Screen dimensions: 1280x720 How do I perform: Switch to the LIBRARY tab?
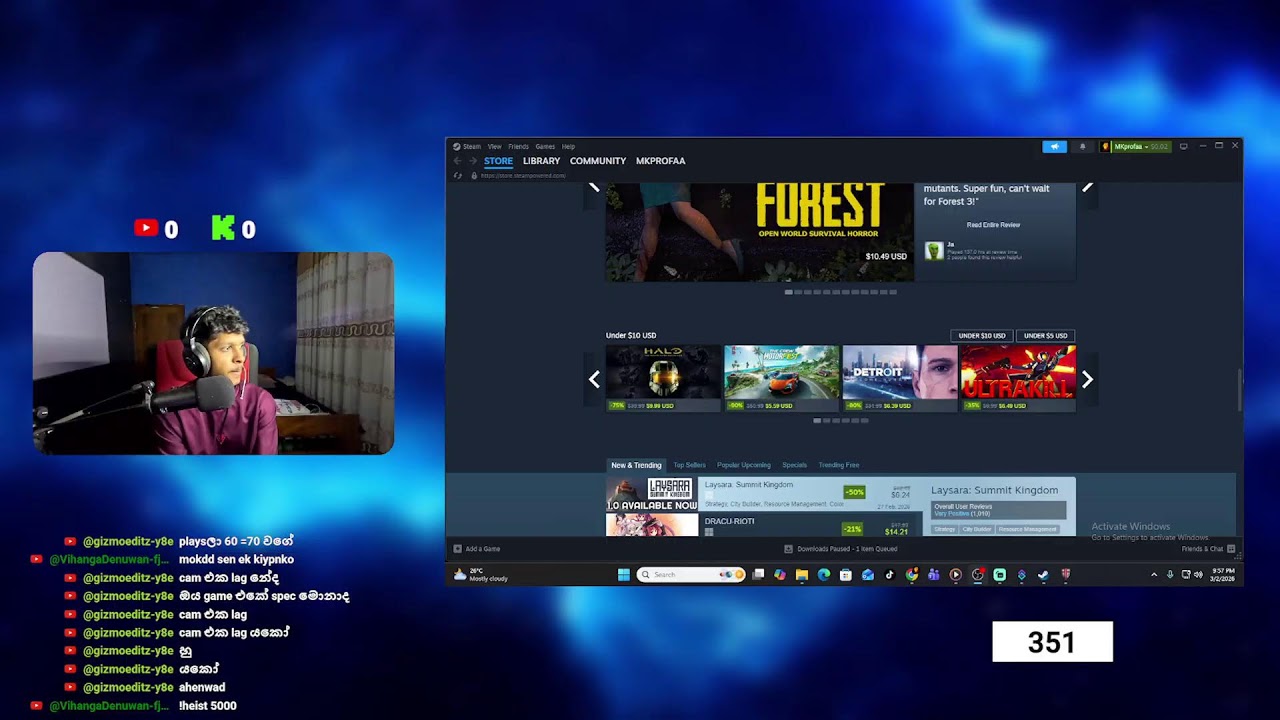coord(541,161)
